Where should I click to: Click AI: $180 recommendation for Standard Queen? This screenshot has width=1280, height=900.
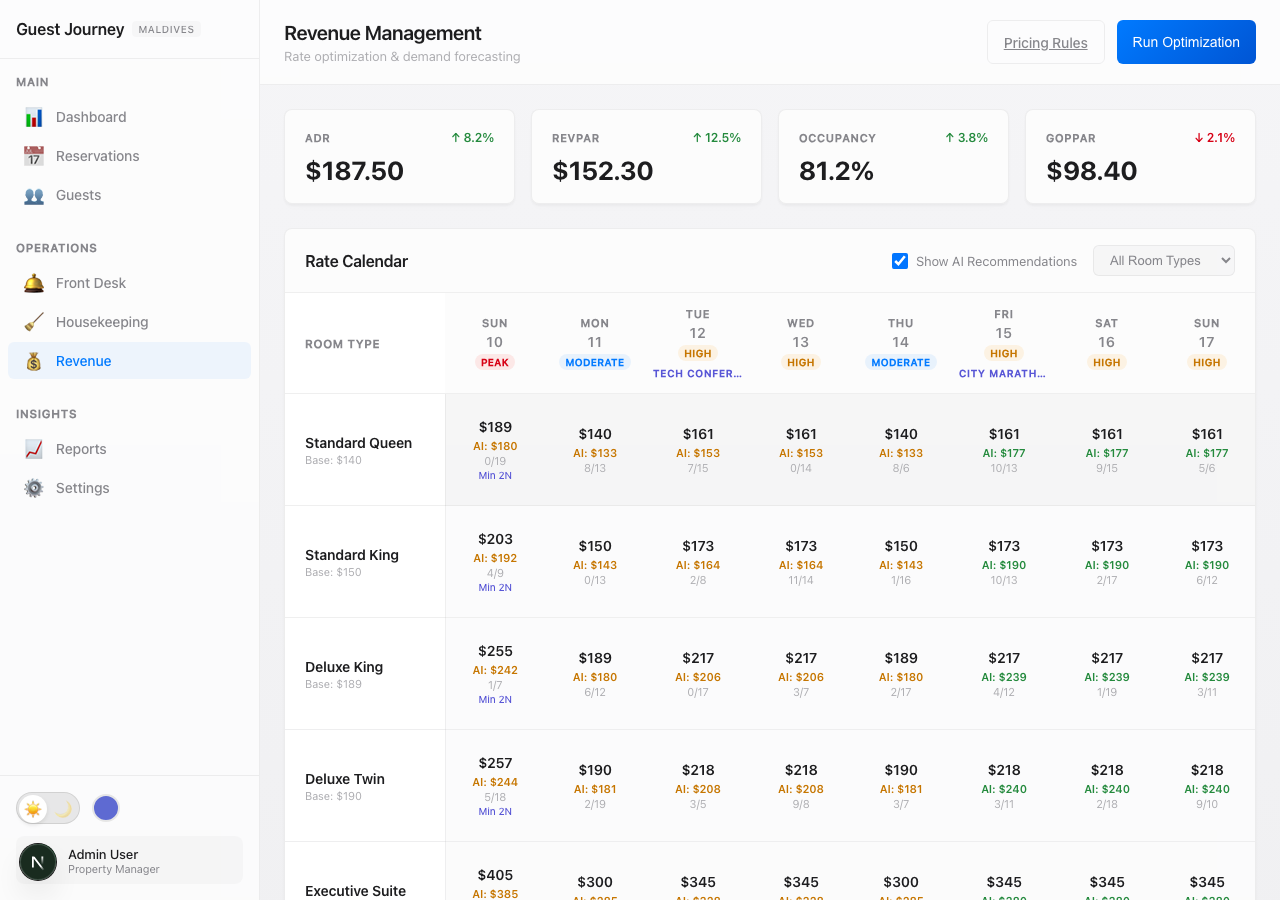click(x=495, y=446)
